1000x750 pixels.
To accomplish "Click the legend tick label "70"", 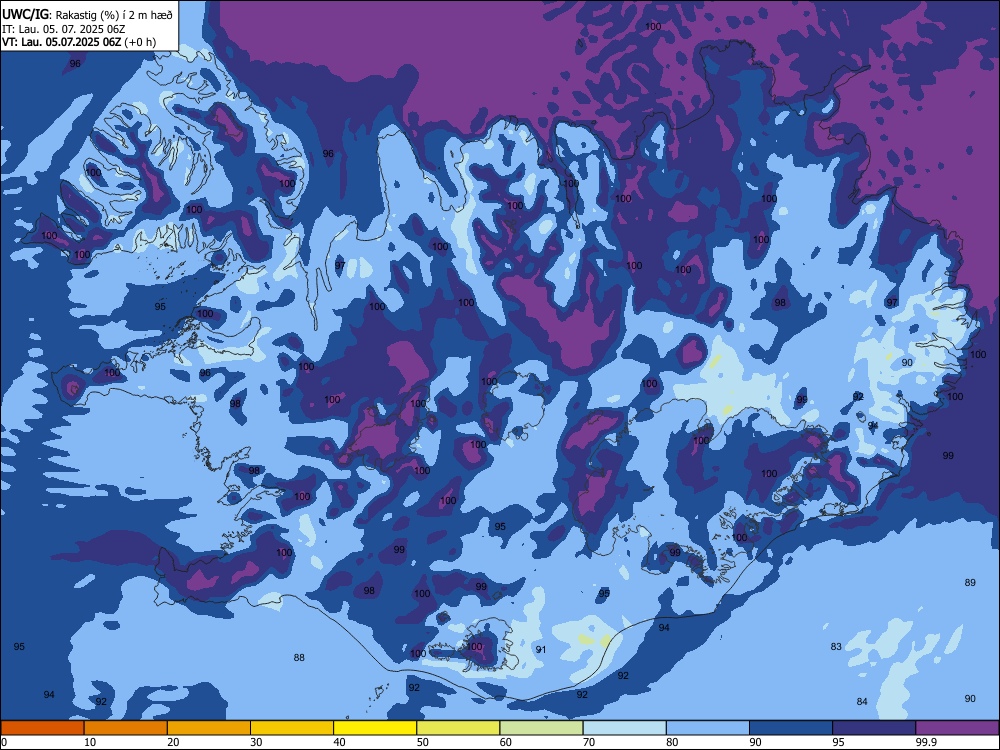I will tap(589, 742).
